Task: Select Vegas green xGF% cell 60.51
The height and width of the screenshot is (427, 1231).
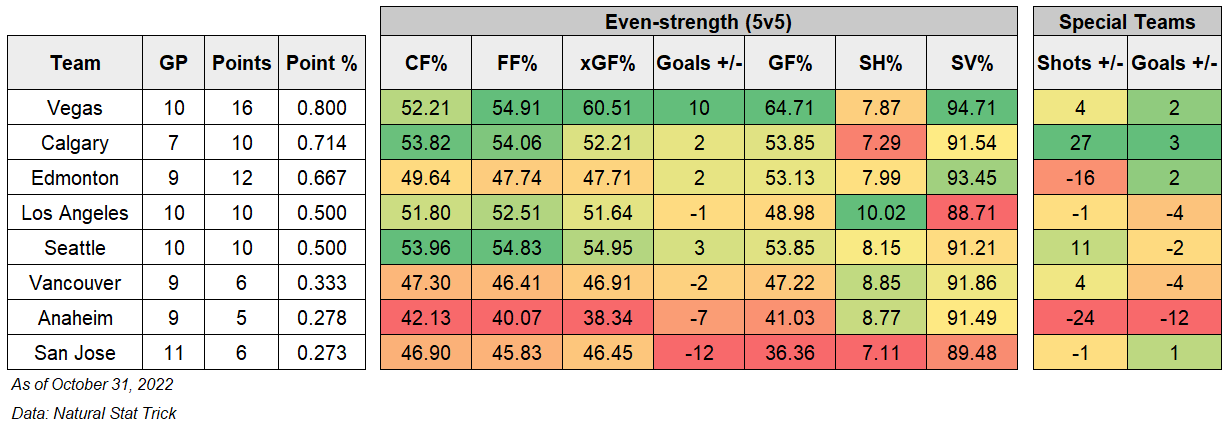Action: 608,108
